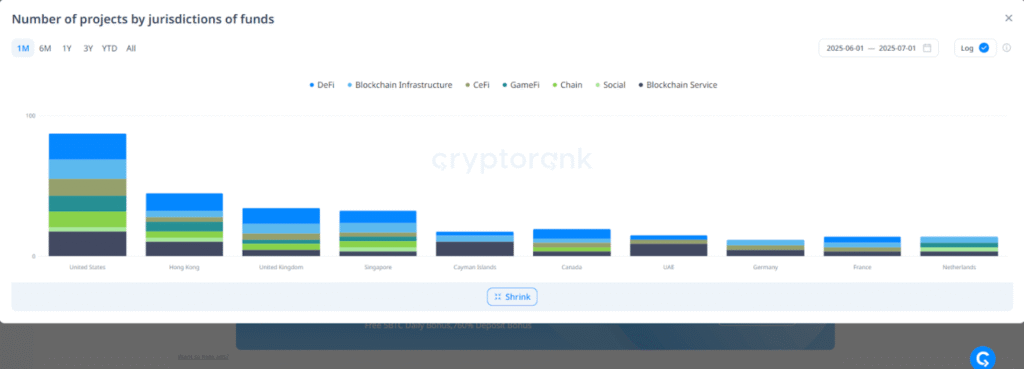
Task: Hide the Chain legend series
Action: 567,85
